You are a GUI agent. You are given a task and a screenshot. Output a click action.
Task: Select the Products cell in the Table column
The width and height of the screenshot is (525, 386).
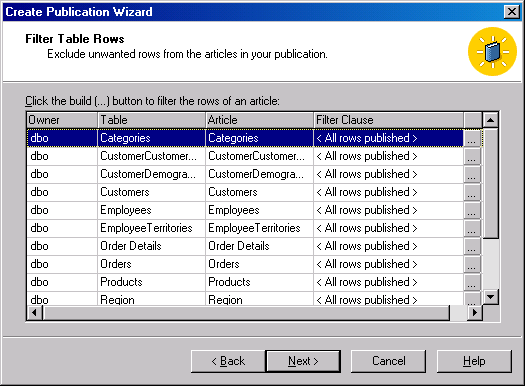pyautogui.click(x=151, y=282)
